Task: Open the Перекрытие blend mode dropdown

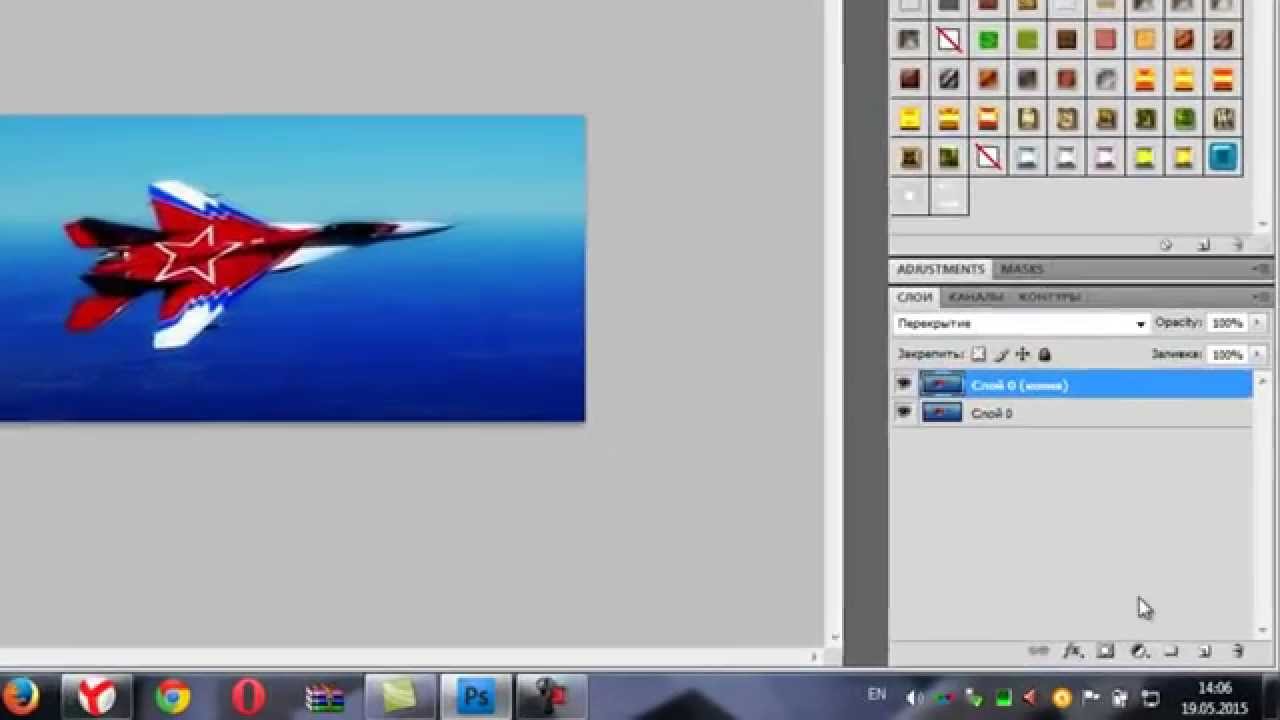Action: pyautogui.click(x=1021, y=324)
